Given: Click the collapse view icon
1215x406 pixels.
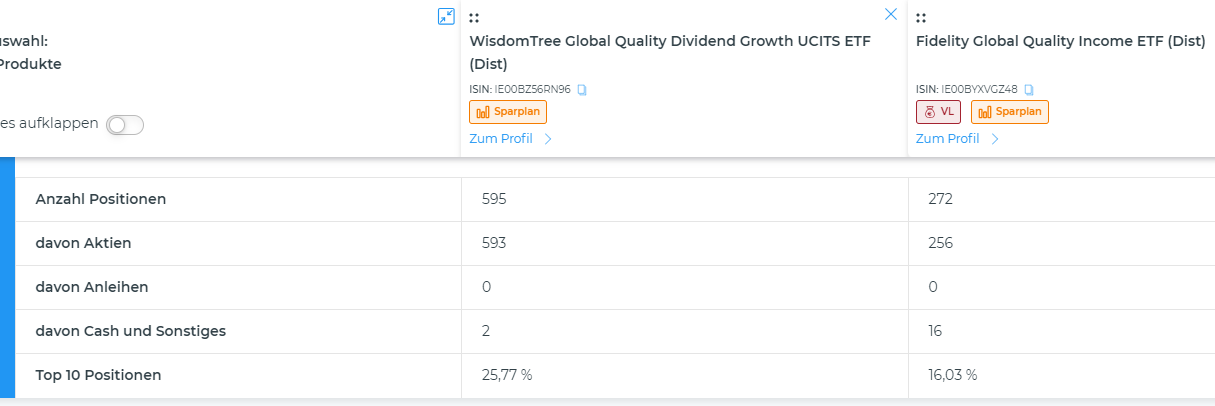Looking at the screenshot, I should [x=446, y=16].
